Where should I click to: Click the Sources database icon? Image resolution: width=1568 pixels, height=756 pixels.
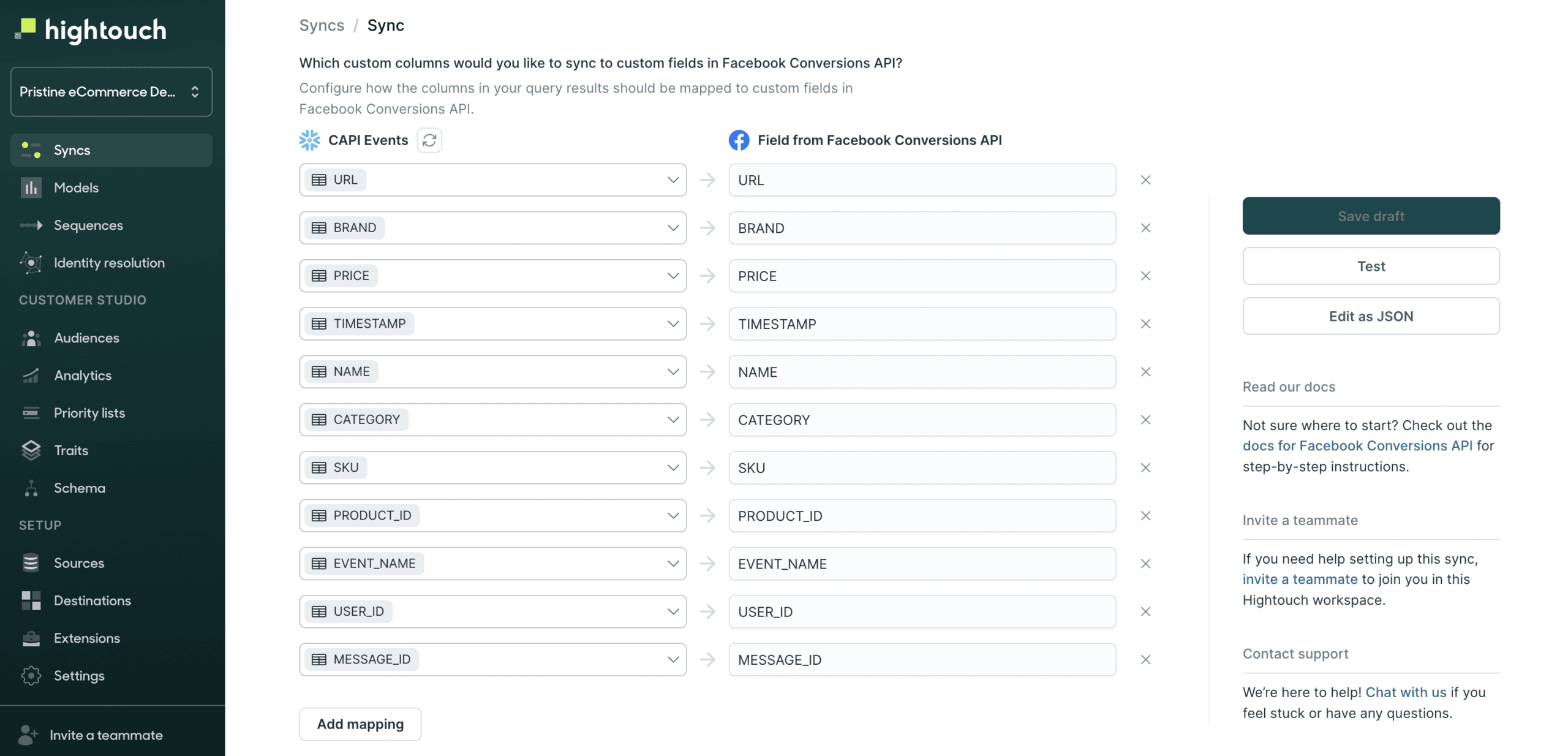pyautogui.click(x=31, y=563)
